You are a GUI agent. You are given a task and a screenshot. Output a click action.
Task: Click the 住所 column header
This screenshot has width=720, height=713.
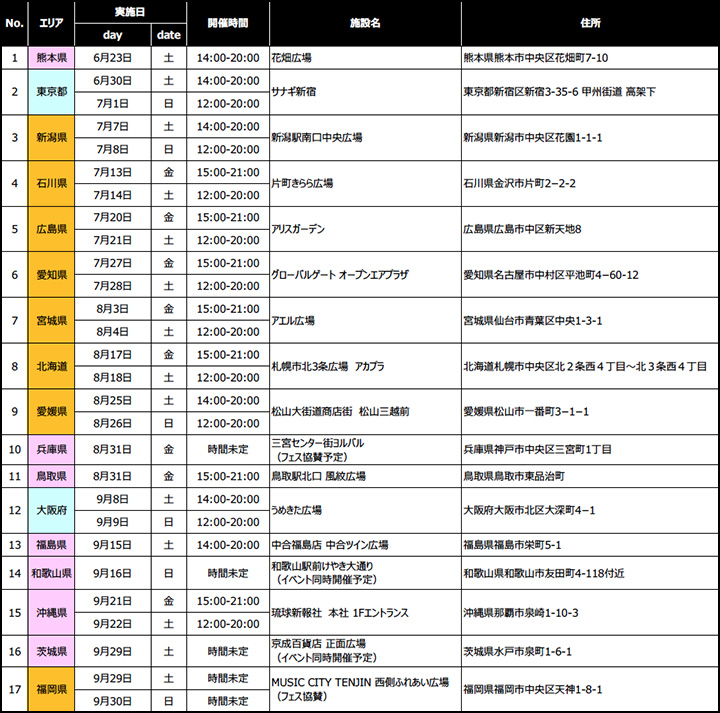click(x=590, y=23)
